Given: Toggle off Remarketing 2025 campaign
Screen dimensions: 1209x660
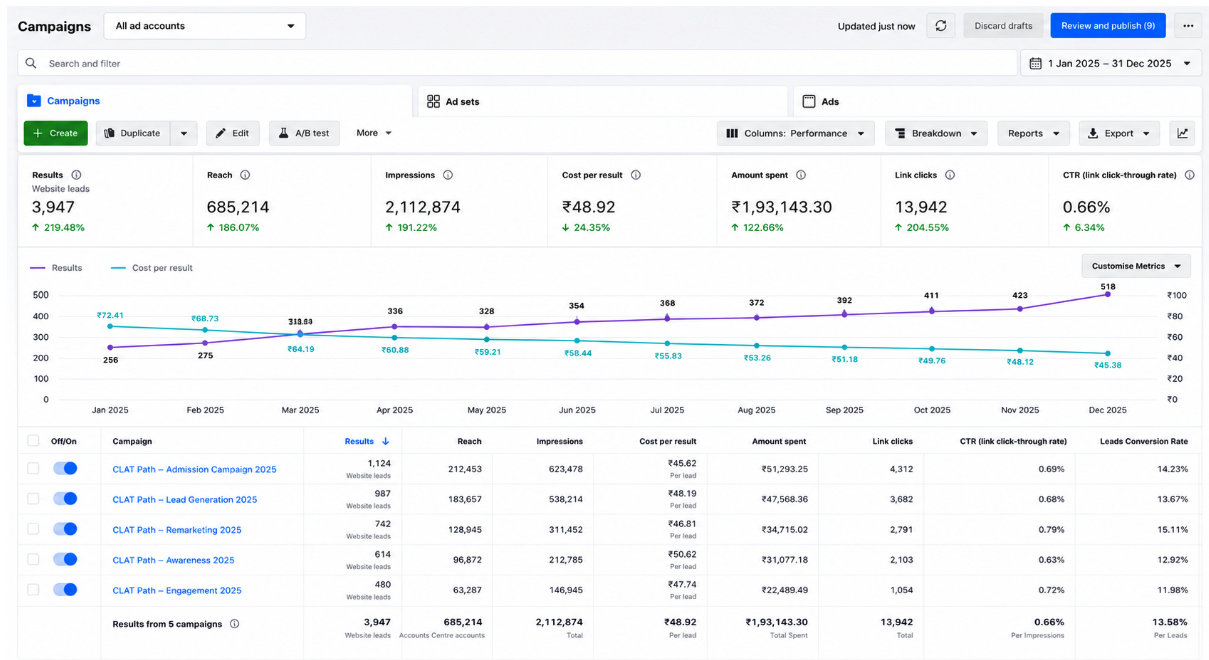Looking at the screenshot, I should click(x=65, y=529).
